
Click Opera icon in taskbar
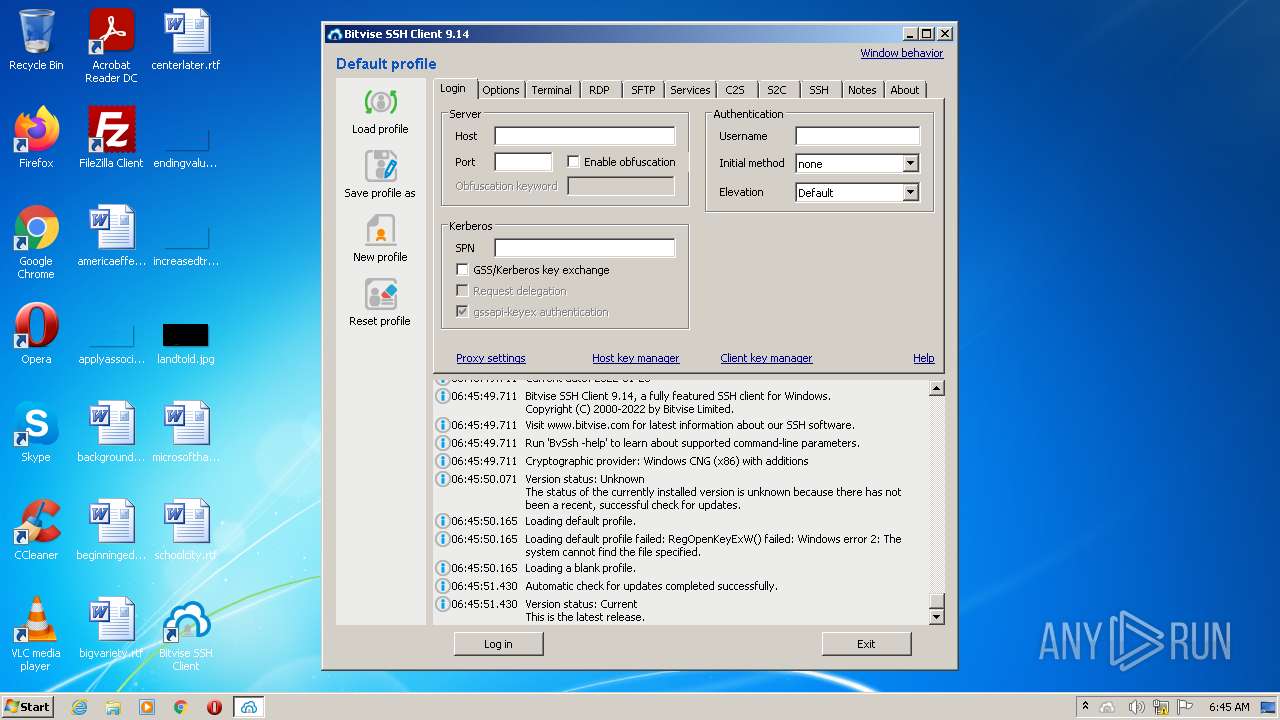214,707
